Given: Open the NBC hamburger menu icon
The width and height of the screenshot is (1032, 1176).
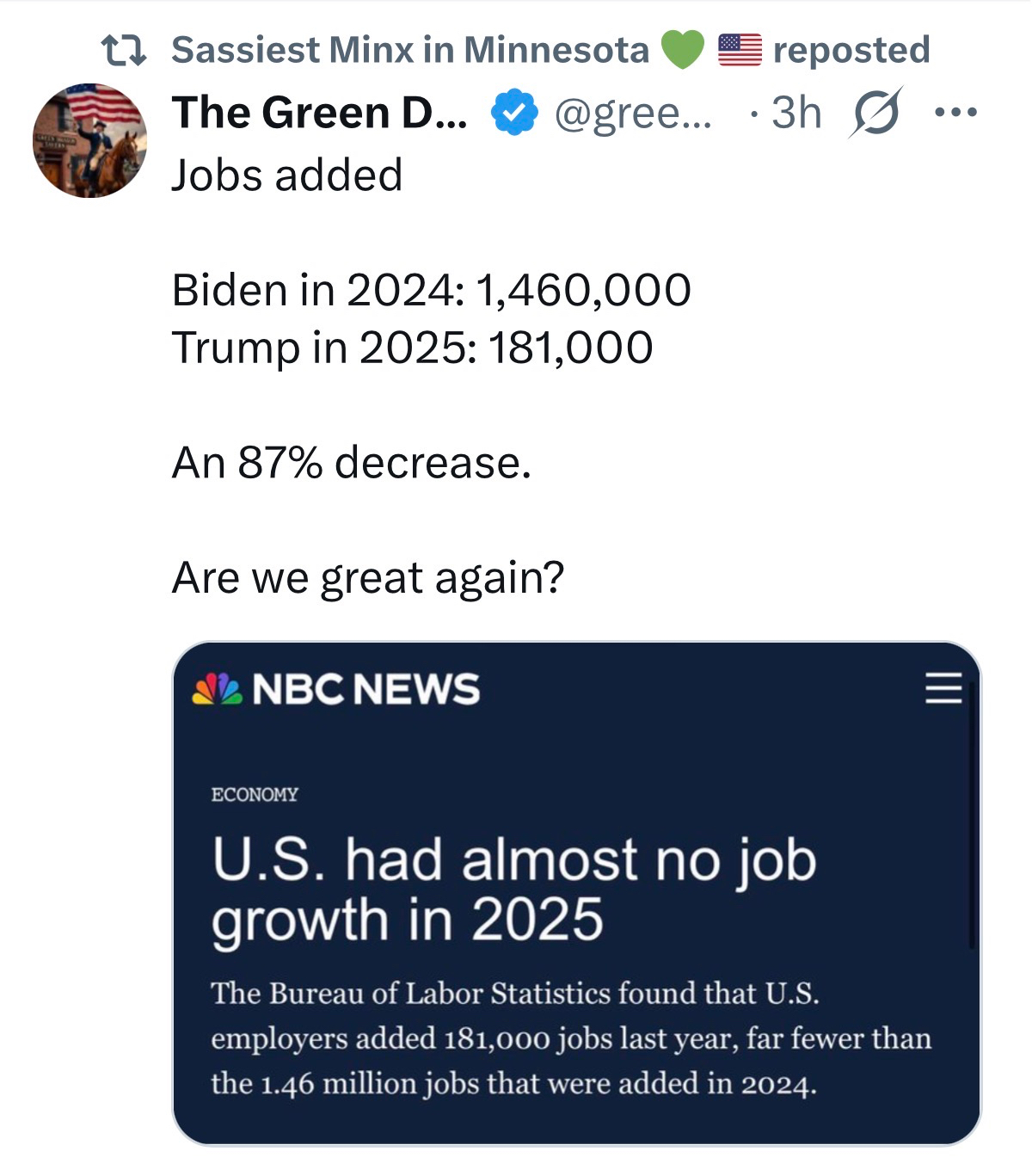Looking at the screenshot, I should (x=943, y=689).
